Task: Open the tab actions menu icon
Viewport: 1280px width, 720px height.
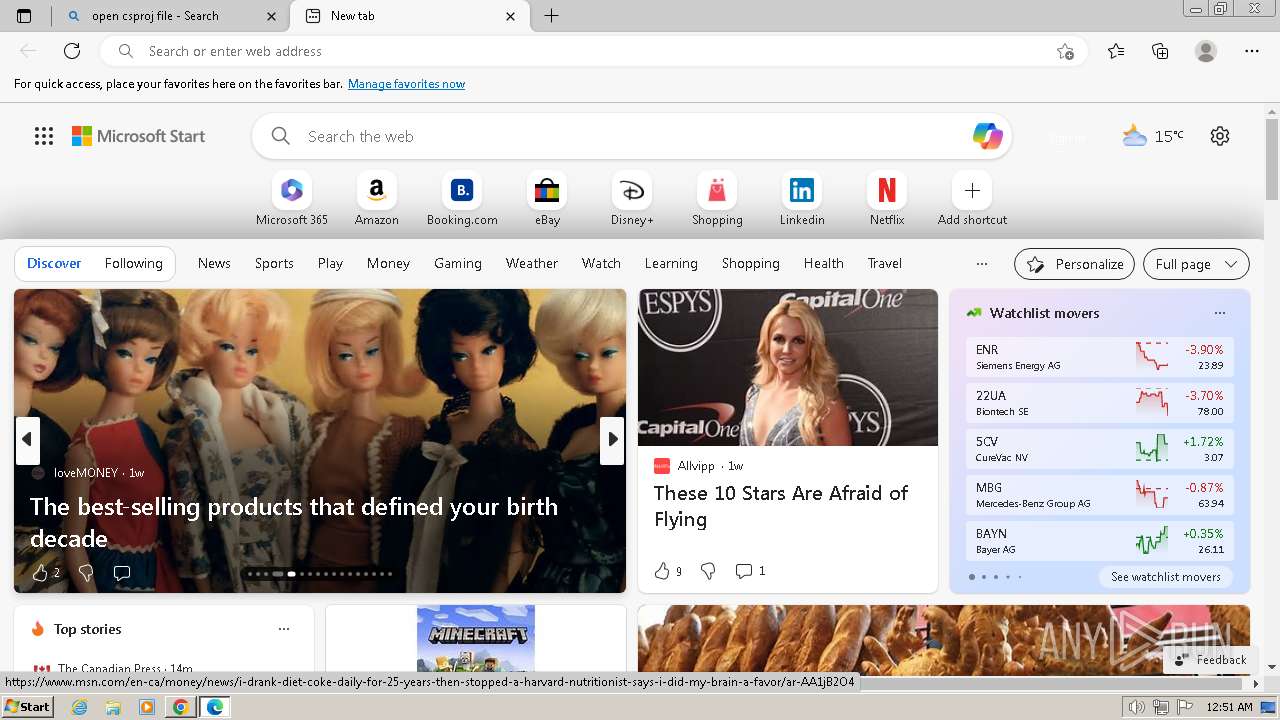Action: click(24, 16)
